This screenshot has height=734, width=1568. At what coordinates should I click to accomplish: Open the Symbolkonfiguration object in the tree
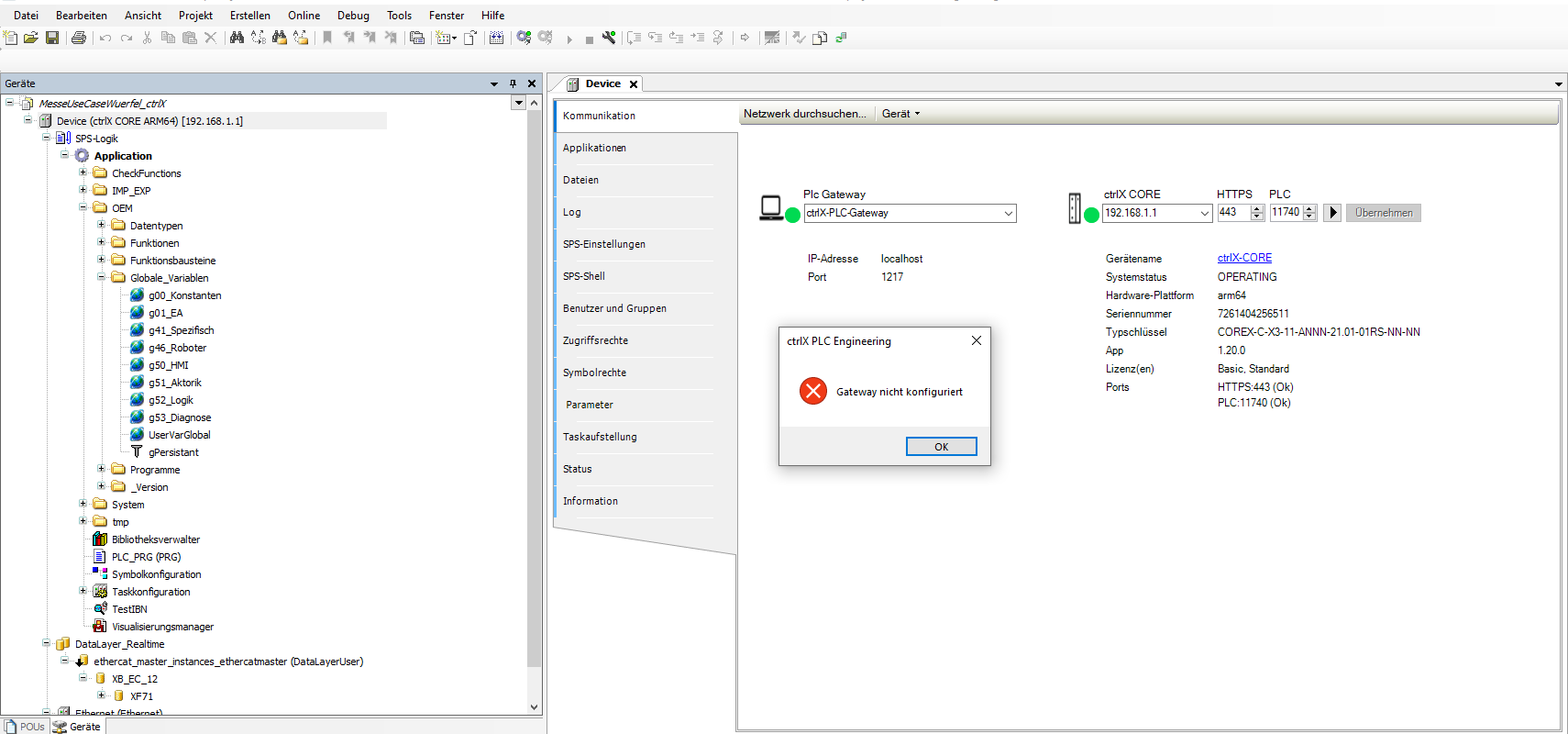pos(156,574)
